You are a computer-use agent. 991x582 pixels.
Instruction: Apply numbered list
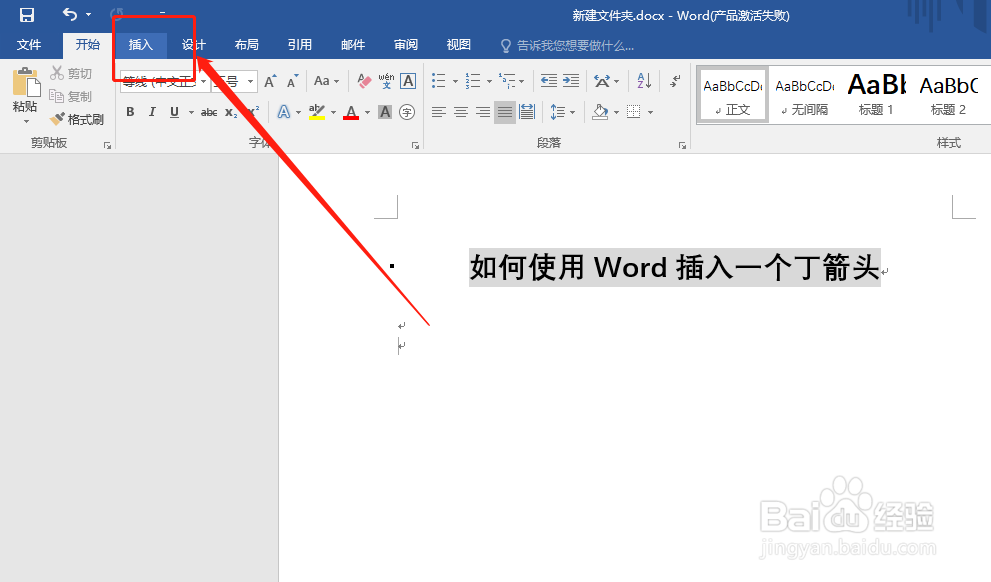point(473,81)
